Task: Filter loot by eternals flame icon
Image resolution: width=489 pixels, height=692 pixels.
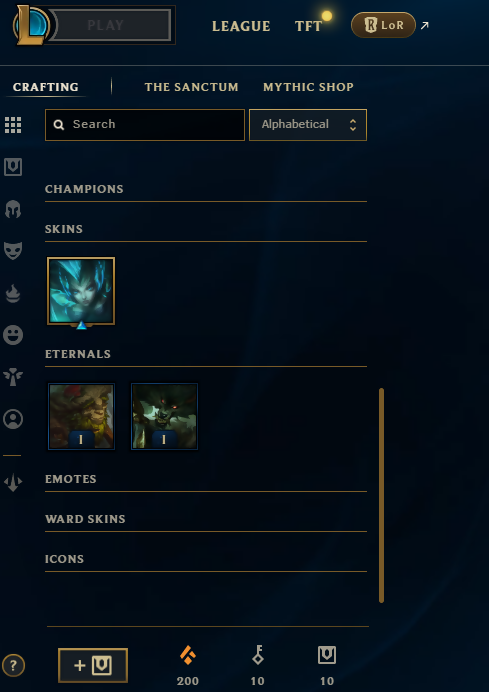Action: click(13, 293)
